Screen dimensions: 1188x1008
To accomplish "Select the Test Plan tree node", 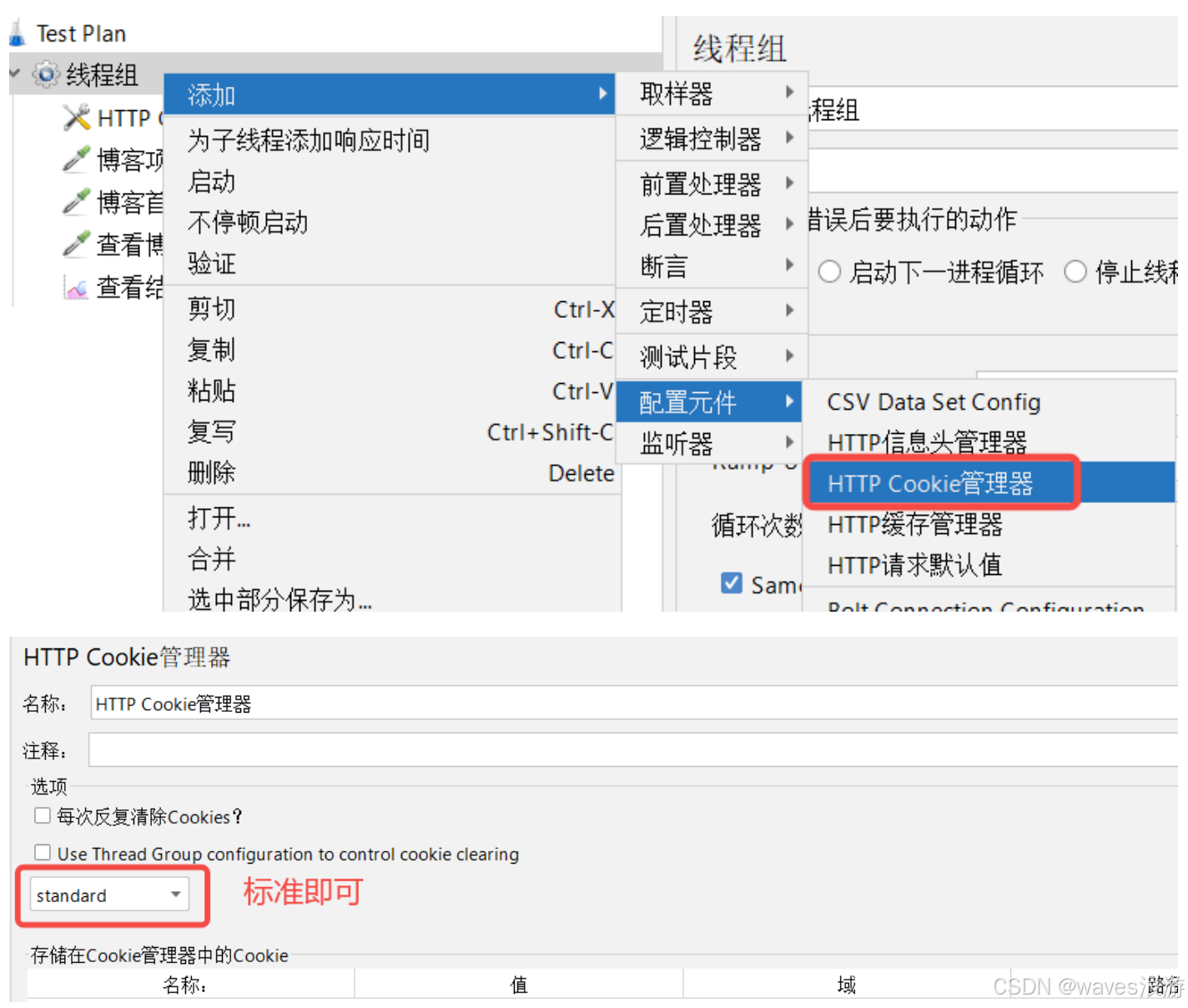I will coord(81,33).
